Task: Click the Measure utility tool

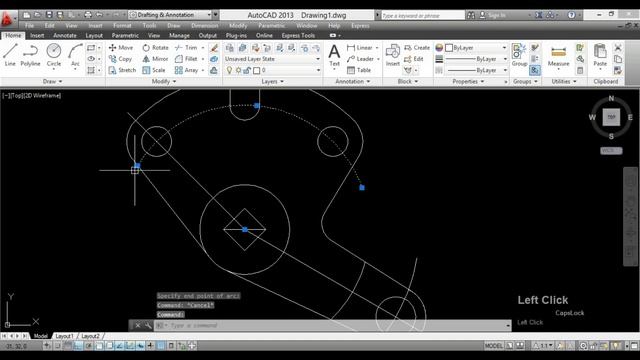Action: pyautogui.click(x=558, y=56)
